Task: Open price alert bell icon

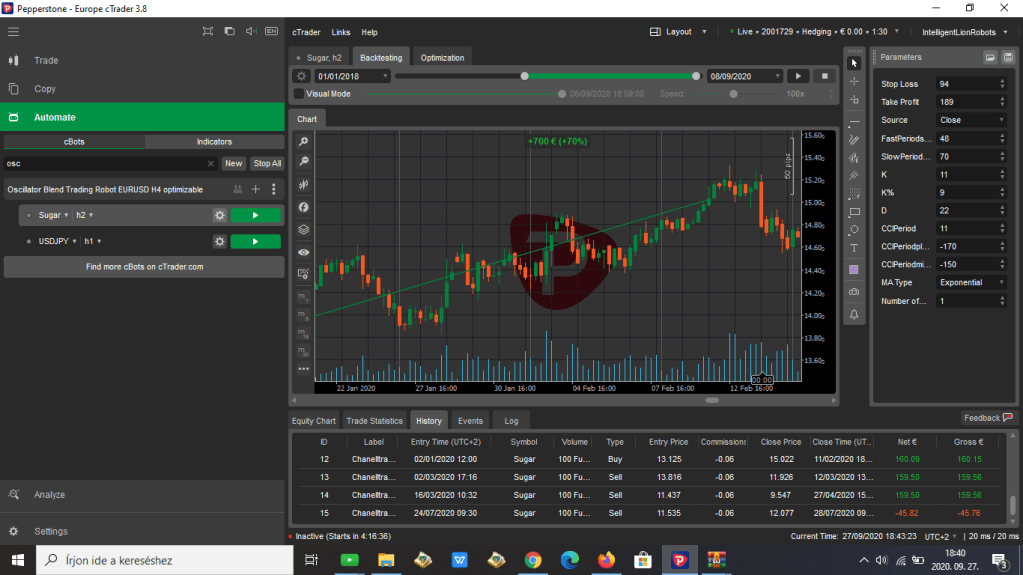Action: [x=854, y=314]
